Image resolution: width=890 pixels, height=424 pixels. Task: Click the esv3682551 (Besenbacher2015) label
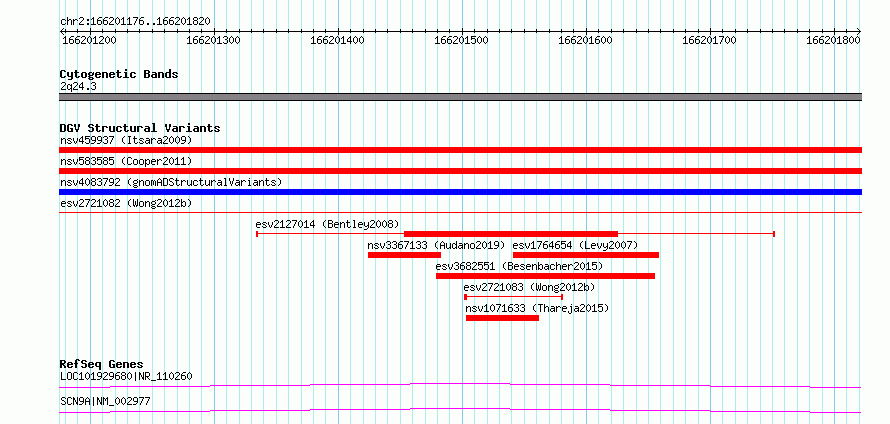519,266
